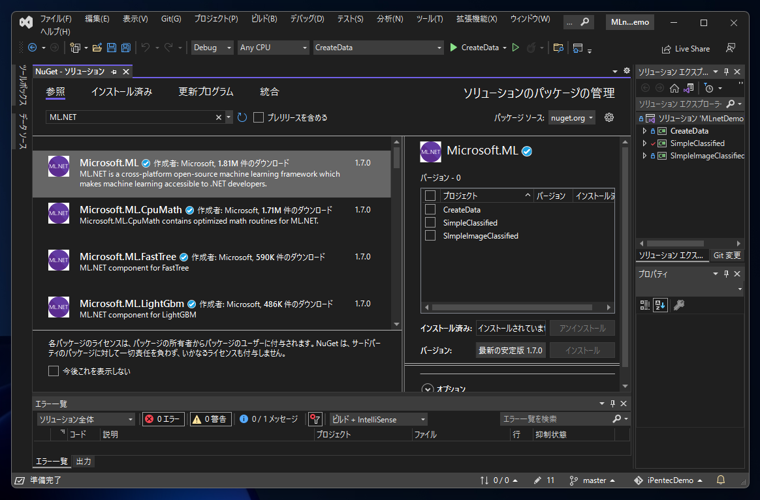Click the package list vertical scrollbar thumb
This screenshot has height=500, width=760.
coord(396,157)
